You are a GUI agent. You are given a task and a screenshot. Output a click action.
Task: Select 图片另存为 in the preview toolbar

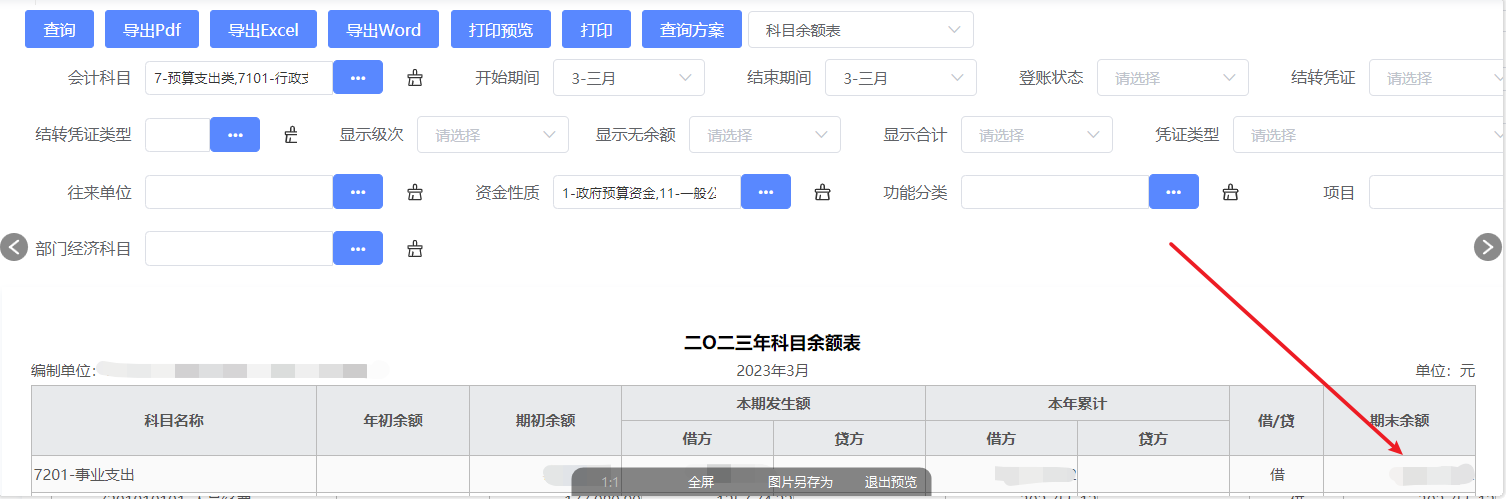point(800,482)
